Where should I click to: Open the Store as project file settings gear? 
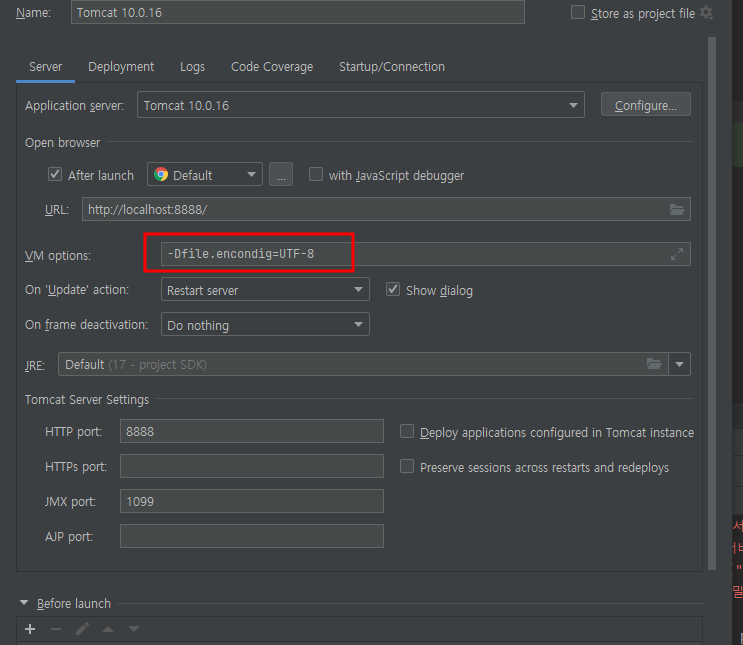coord(706,13)
